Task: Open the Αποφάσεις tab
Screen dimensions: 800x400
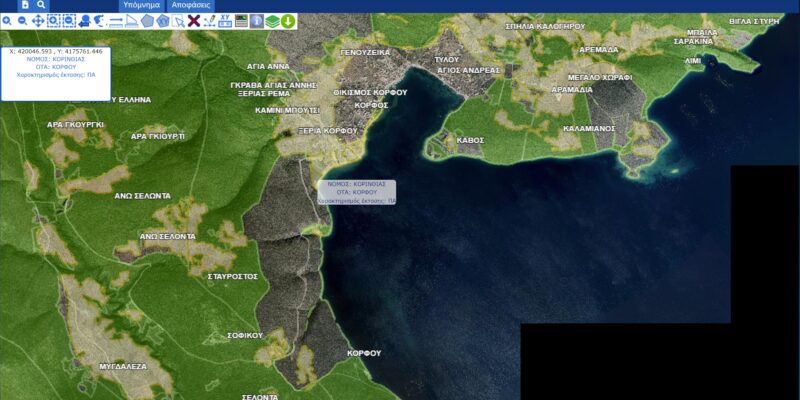Action: click(x=190, y=5)
